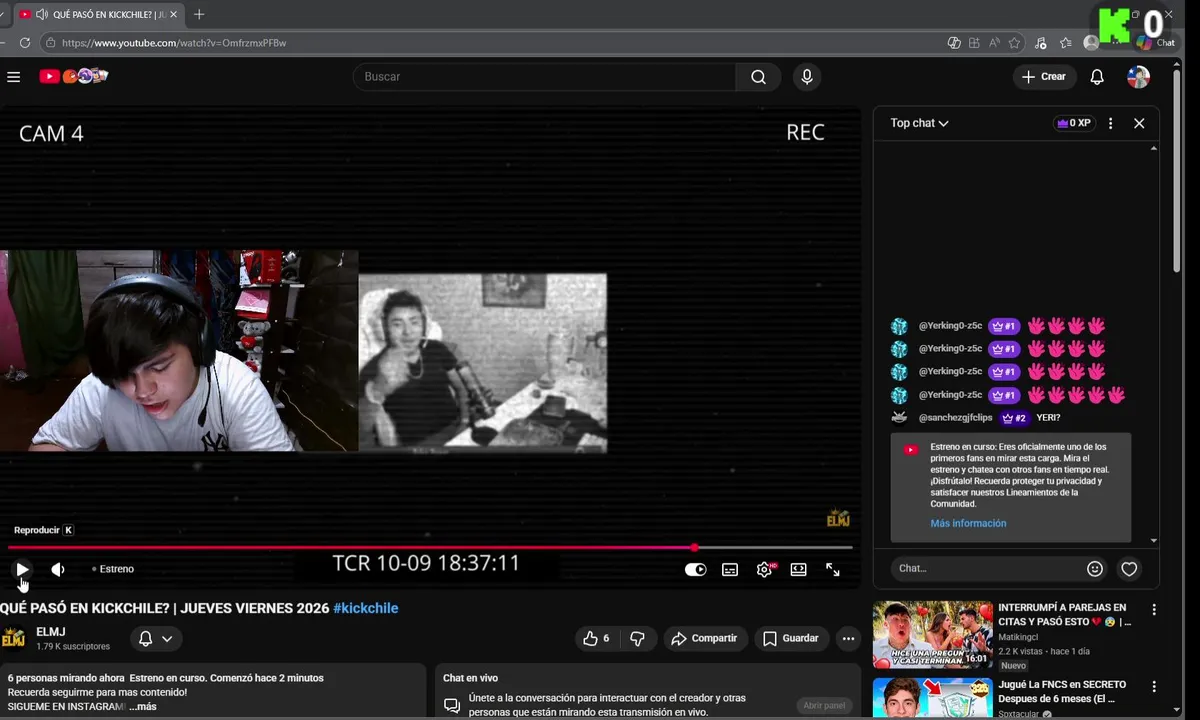Click the Compartir share button

[704, 638]
